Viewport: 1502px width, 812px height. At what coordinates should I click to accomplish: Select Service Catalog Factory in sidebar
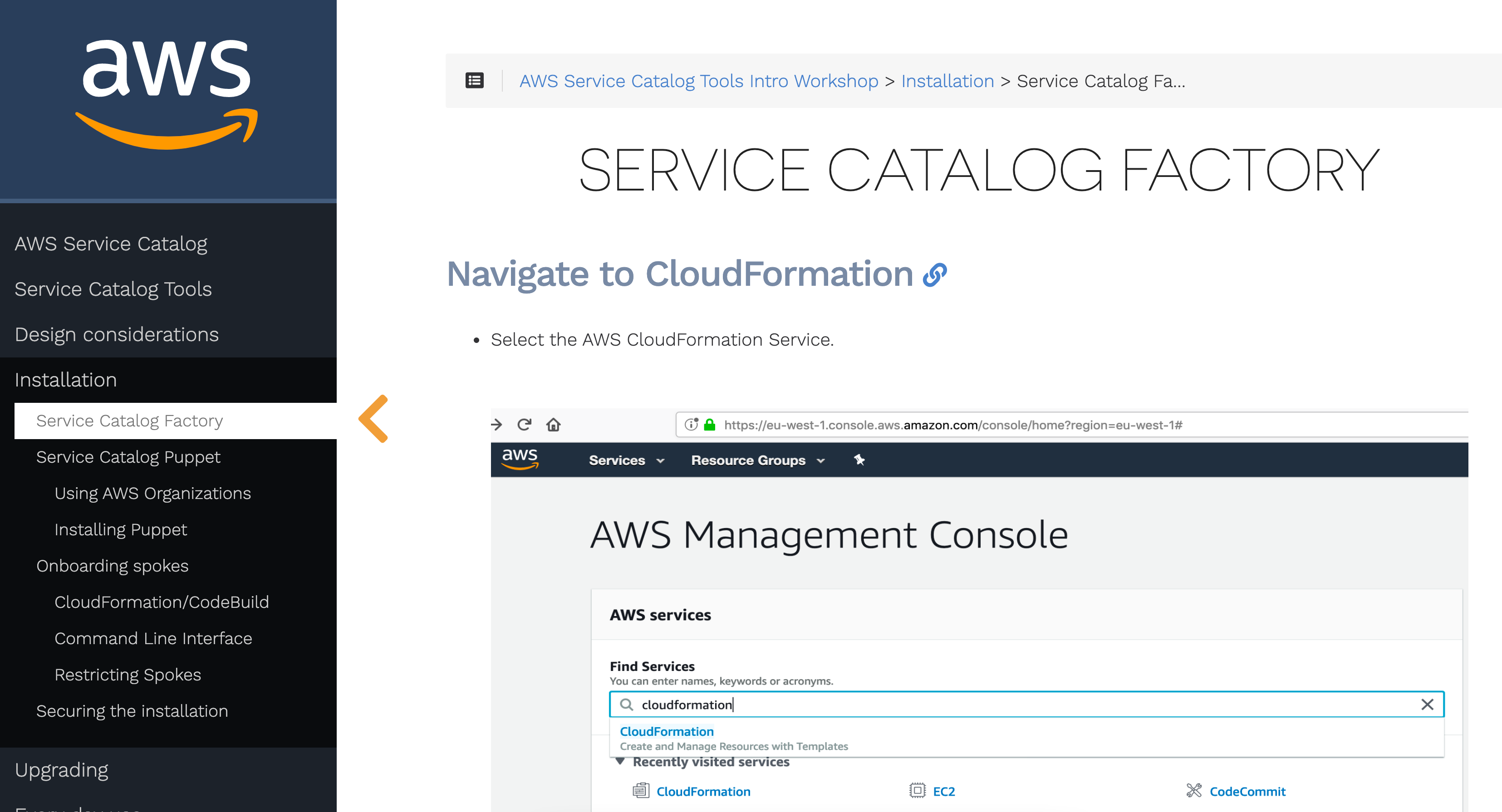point(176,421)
